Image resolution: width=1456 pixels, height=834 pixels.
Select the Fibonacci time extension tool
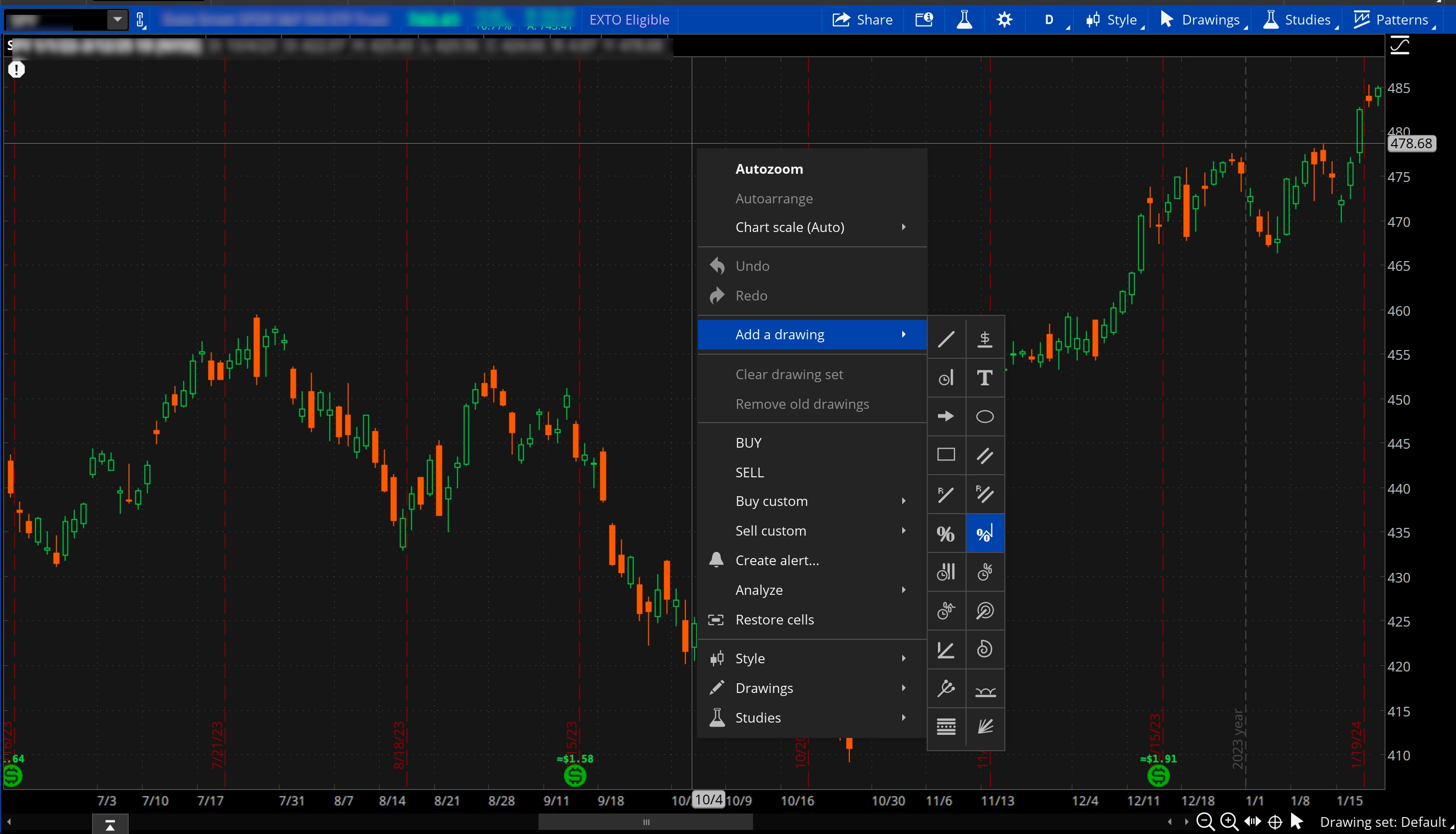click(946, 611)
